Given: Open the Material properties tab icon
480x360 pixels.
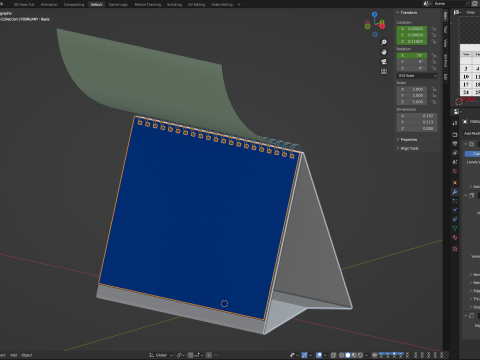Looking at the screenshot, I should (455, 237).
